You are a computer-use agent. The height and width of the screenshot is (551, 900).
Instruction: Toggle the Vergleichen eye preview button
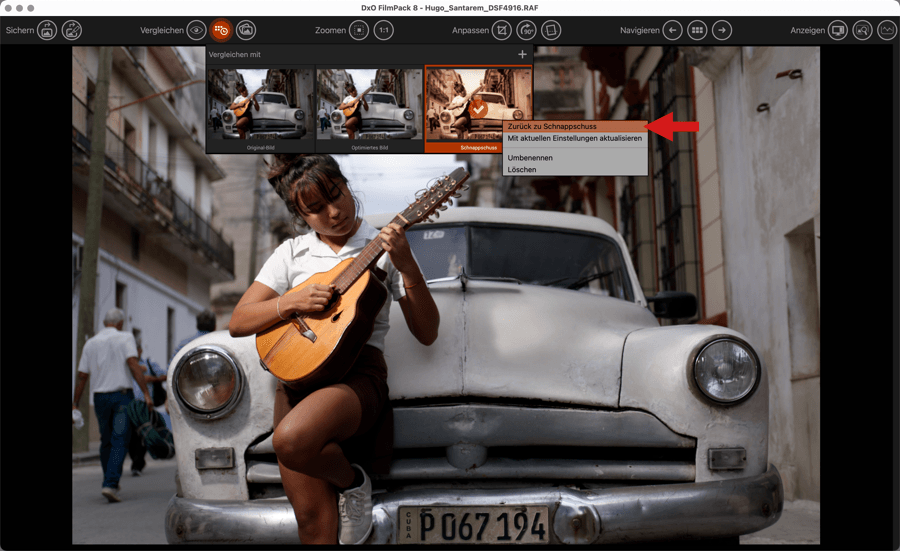click(196, 30)
